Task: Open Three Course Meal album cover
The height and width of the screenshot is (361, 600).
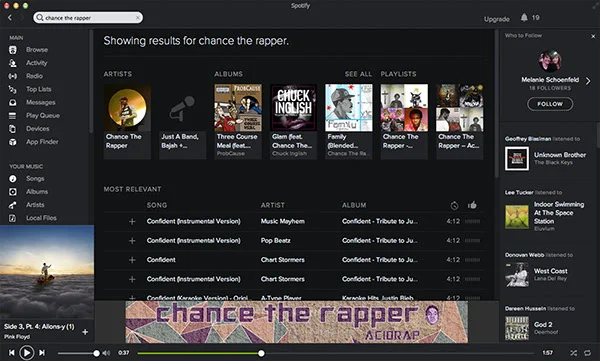Action: pyautogui.click(x=238, y=108)
